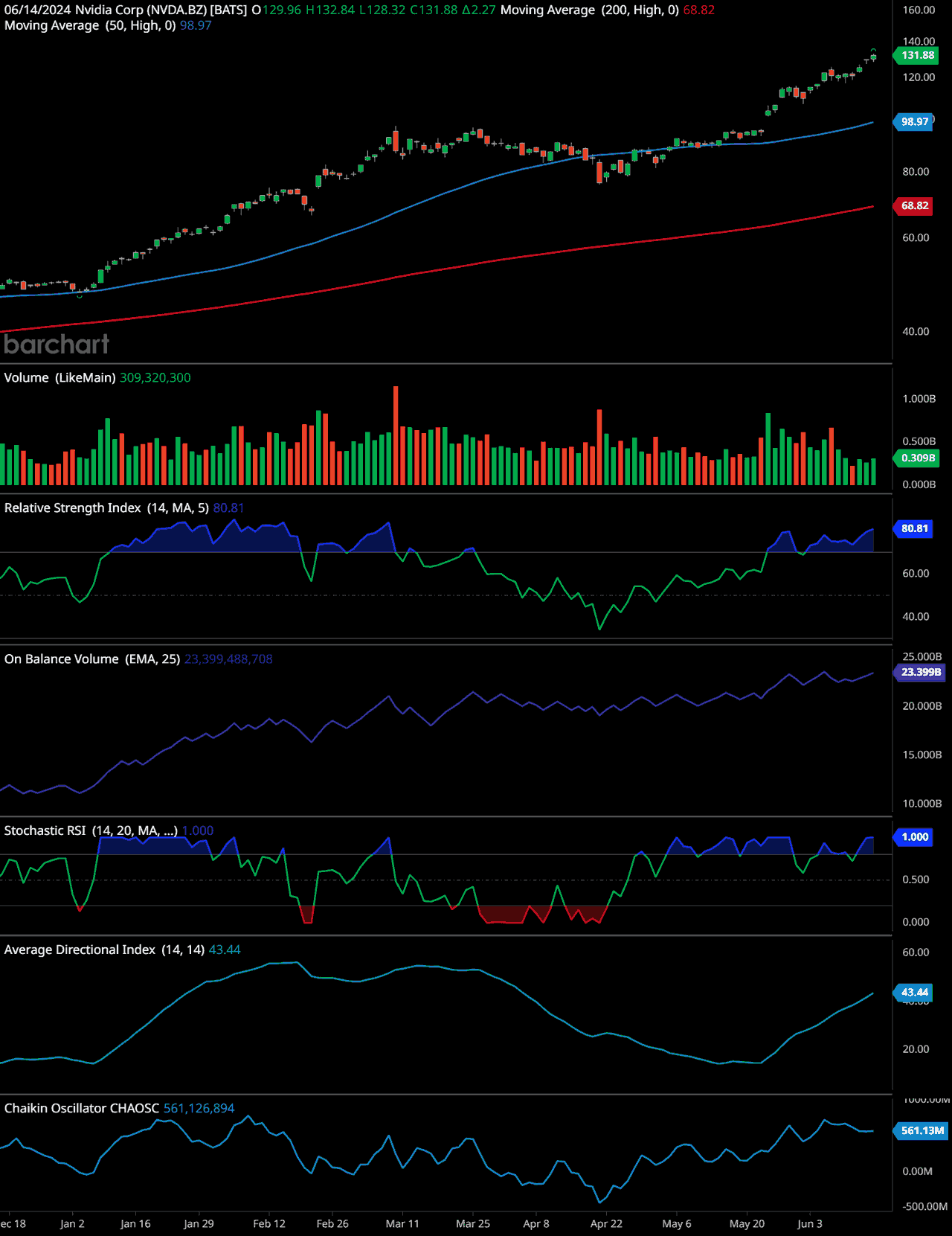Click the 20.000B OBV axis label
This screenshot has height=1236, width=952.
tap(922, 706)
